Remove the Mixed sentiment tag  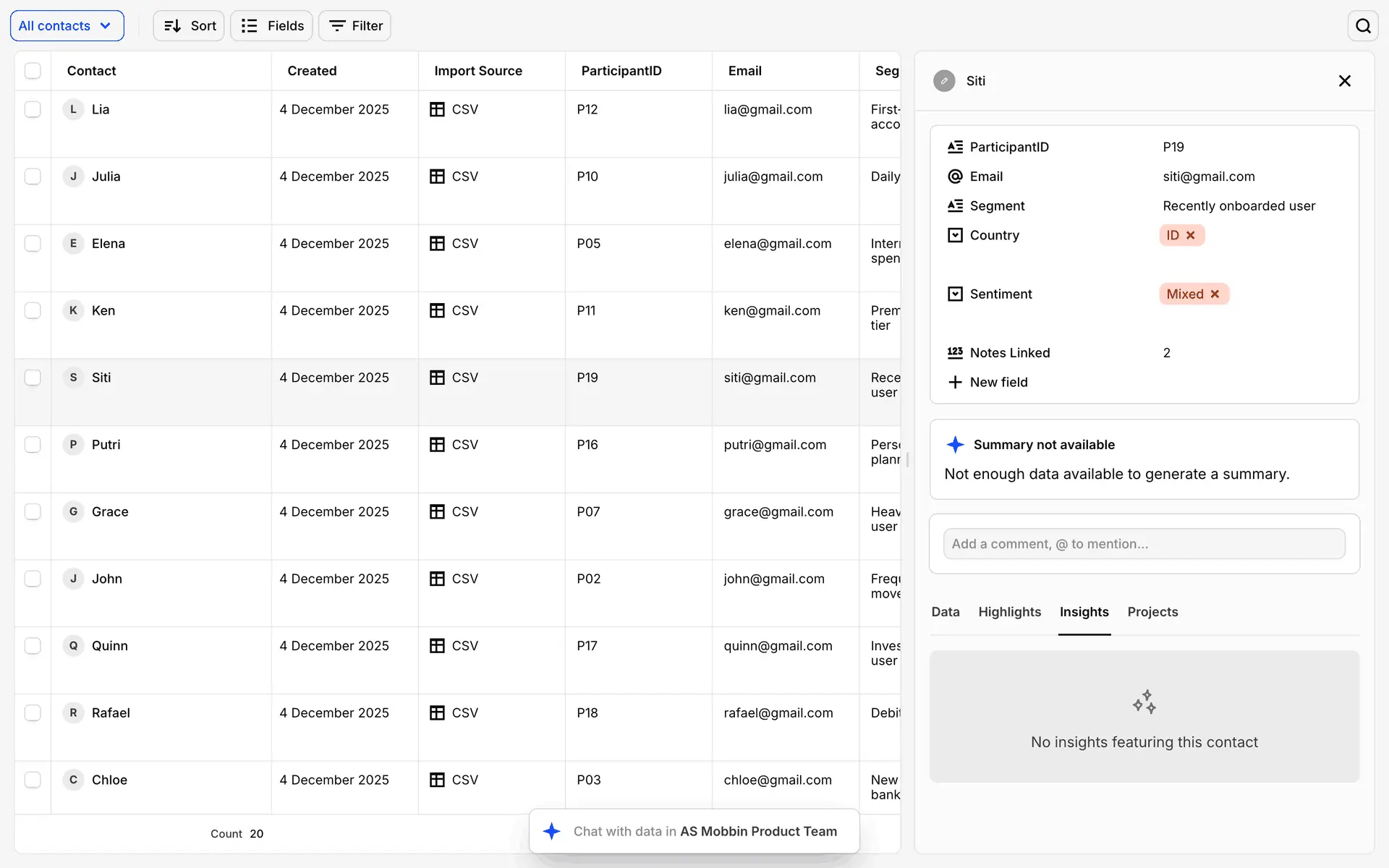(1215, 294)
